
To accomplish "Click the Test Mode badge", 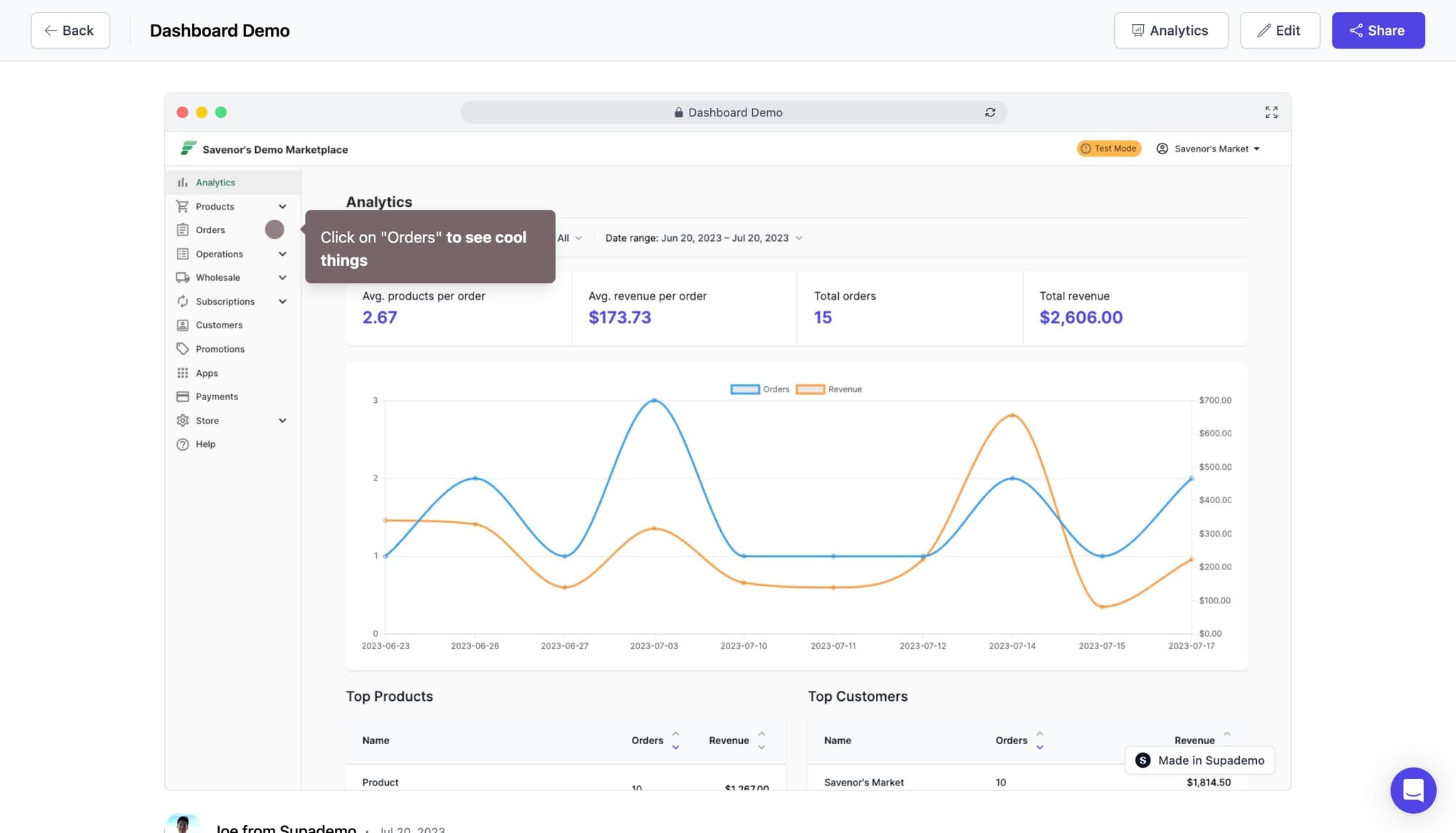I will click(x=1108, y=149).
